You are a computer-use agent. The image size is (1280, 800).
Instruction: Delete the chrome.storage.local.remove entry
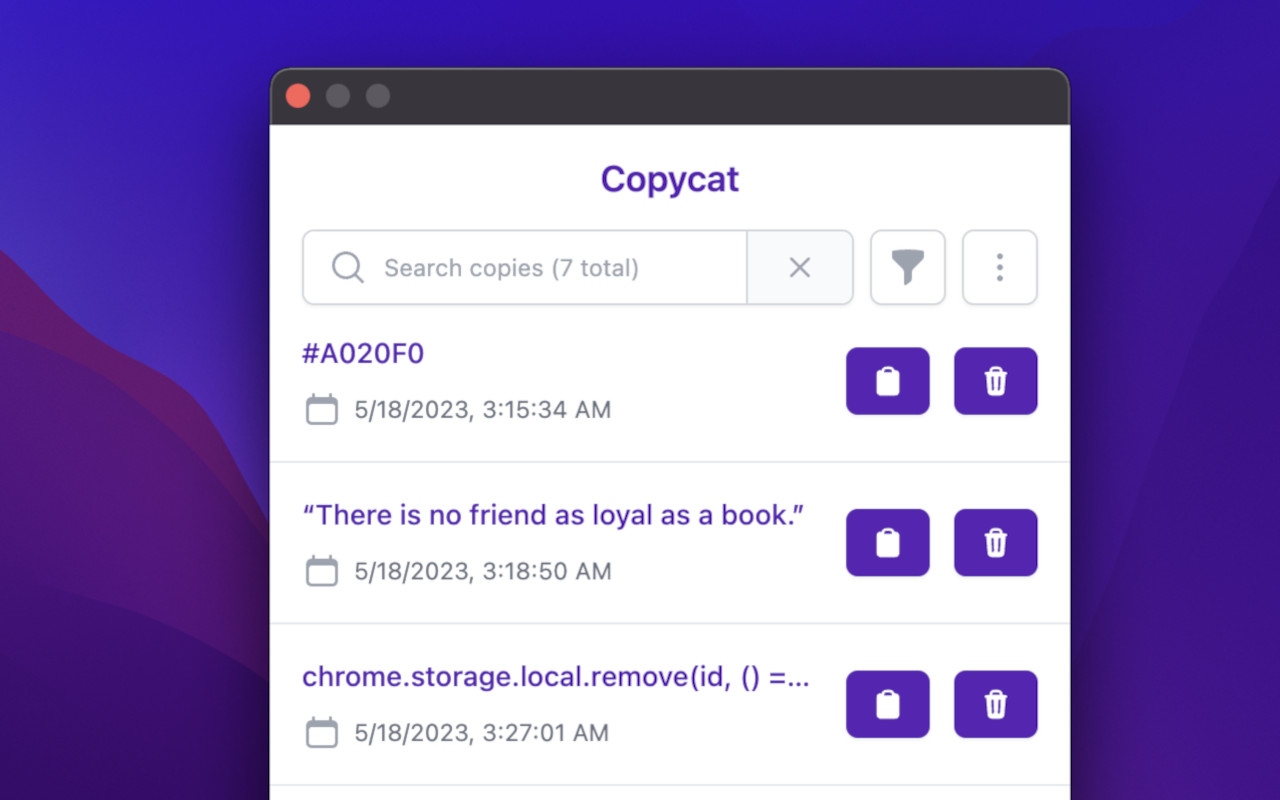coord(996,705)
